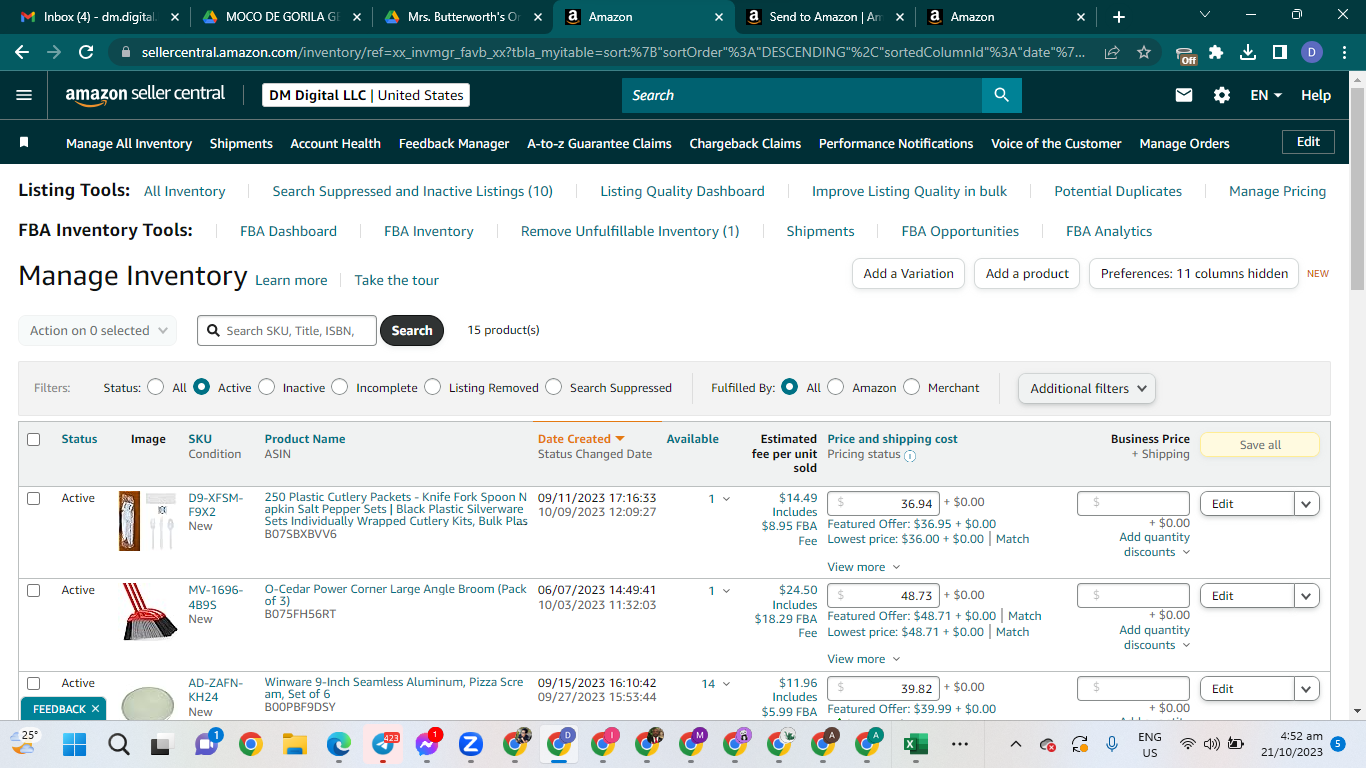Click the Pricing status info icon
Screen dimensions: 1366x768
[x=910, y=455]
